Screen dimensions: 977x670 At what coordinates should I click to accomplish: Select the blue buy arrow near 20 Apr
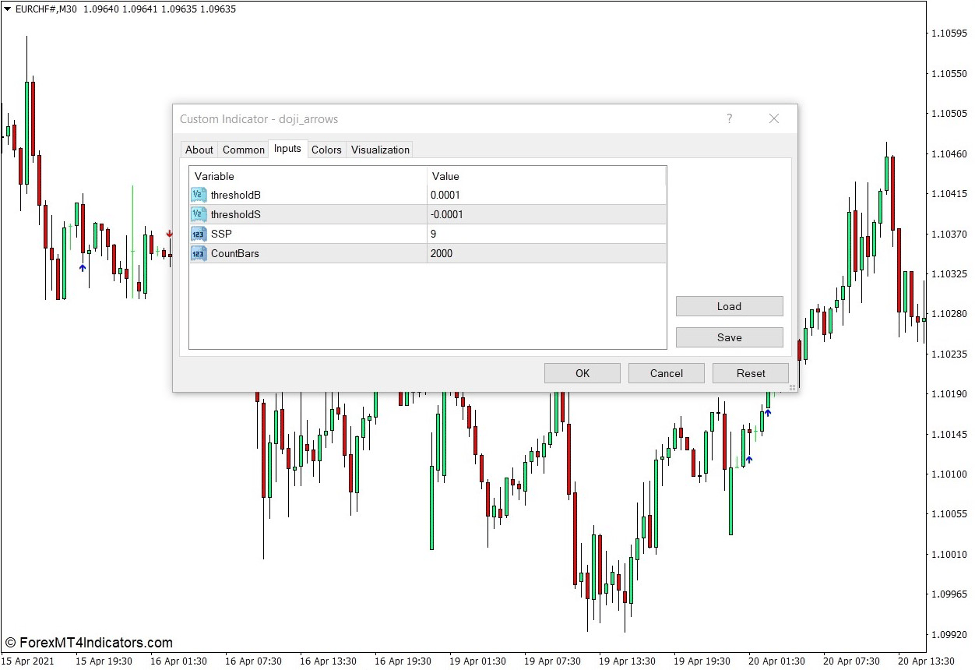point(748,460)
